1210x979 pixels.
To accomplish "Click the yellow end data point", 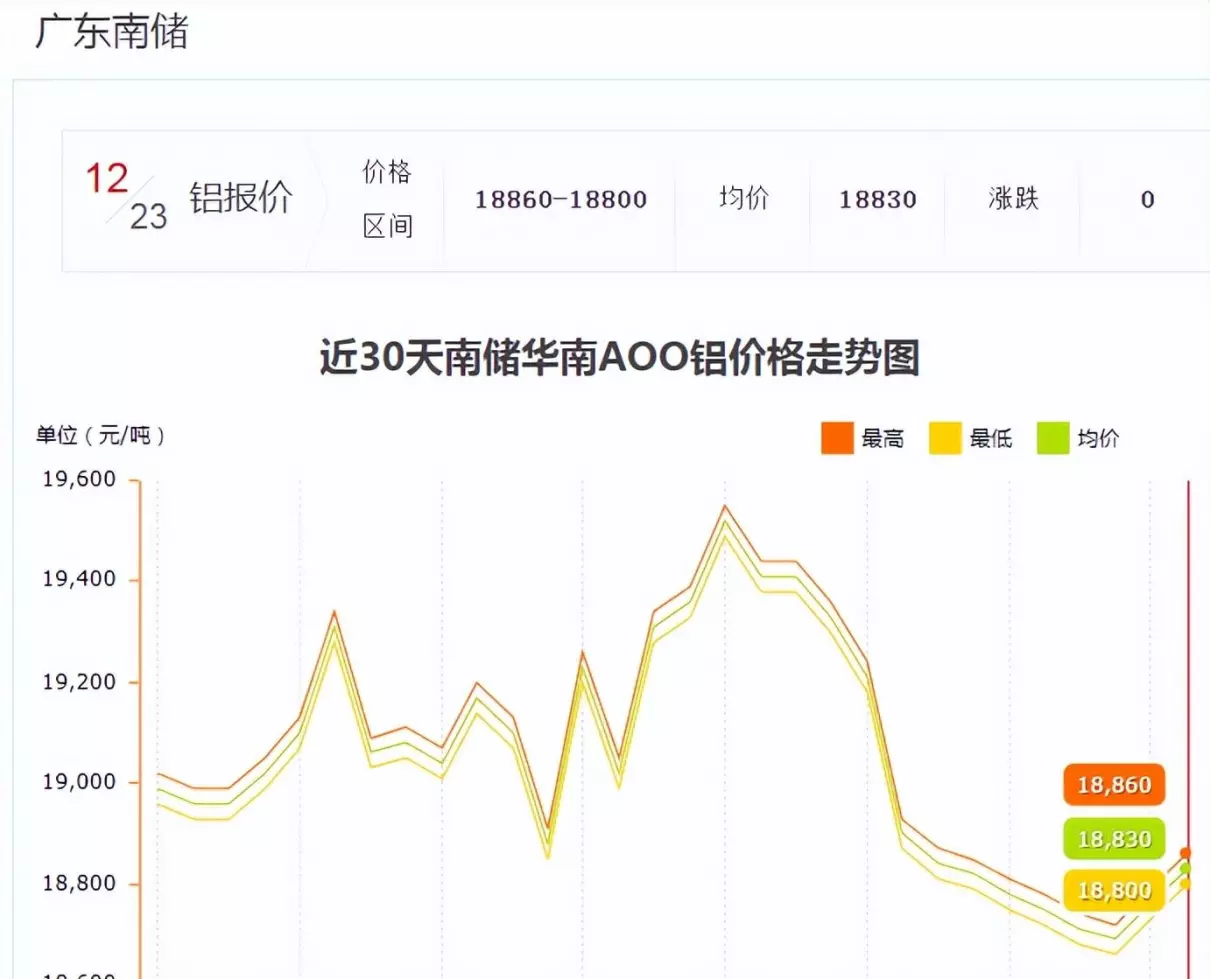I will pyautogui.click(x=1186, y=883).
